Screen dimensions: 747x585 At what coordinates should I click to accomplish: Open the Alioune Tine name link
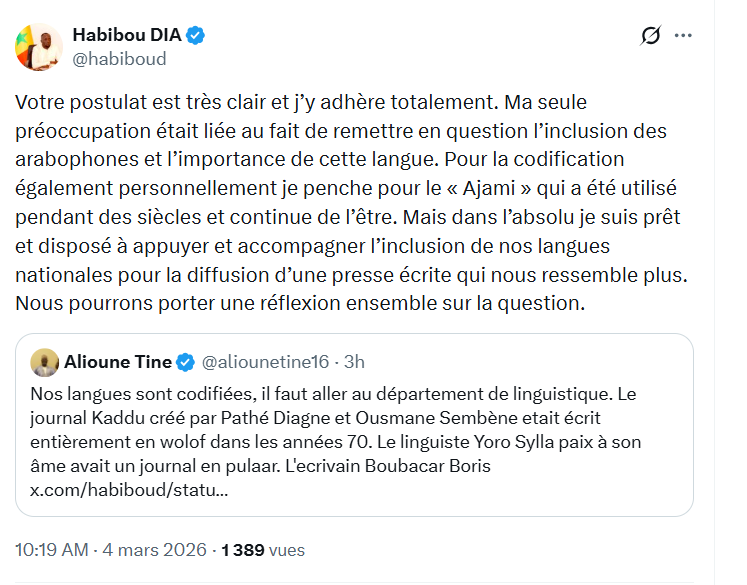tap(117, 362)
